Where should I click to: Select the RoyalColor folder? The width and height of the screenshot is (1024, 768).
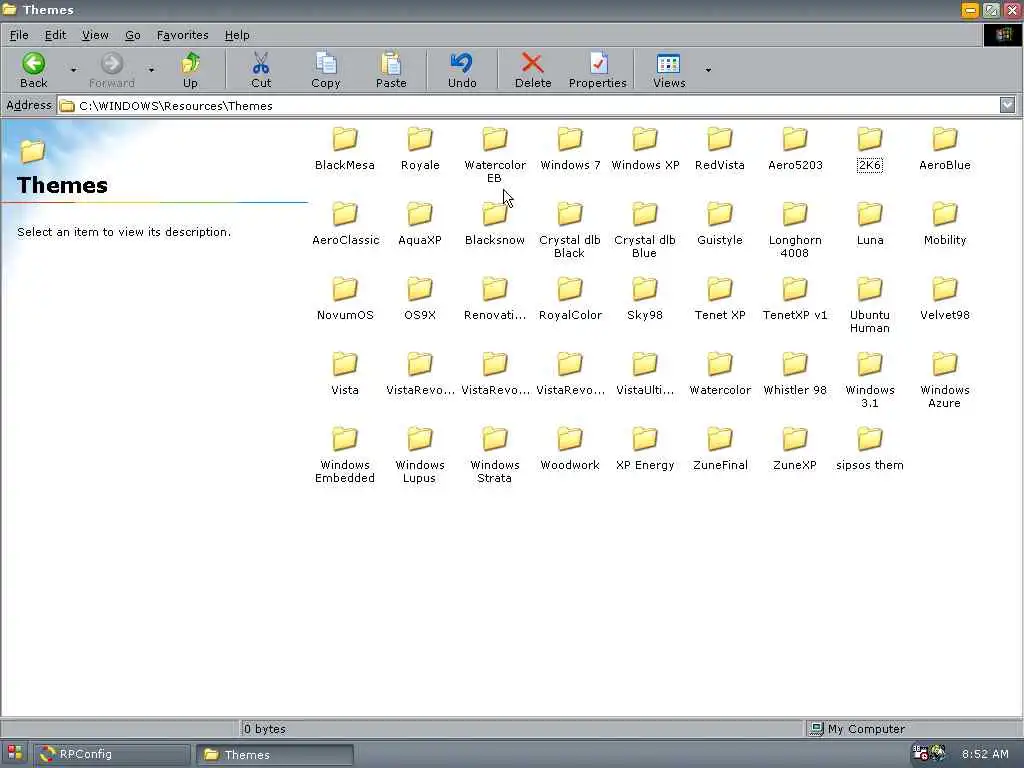click(569, 299)
